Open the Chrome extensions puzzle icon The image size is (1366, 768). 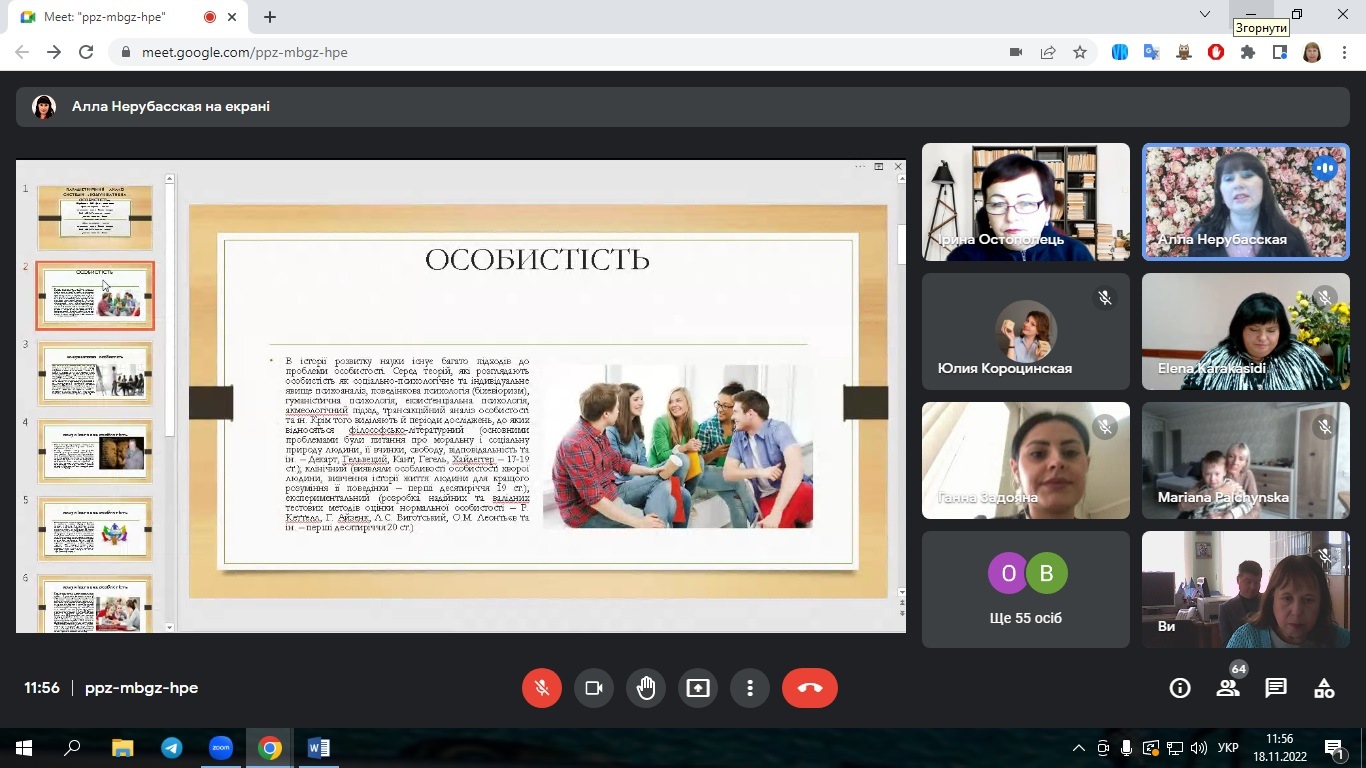[x=1247, y=52]
